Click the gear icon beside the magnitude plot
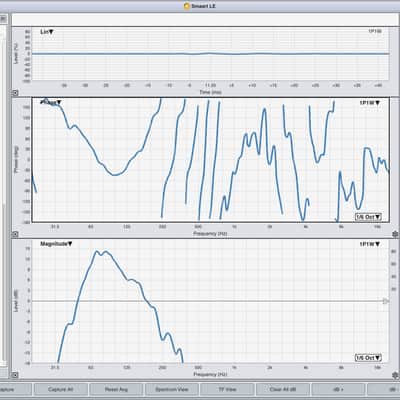 tap(395, 375)
